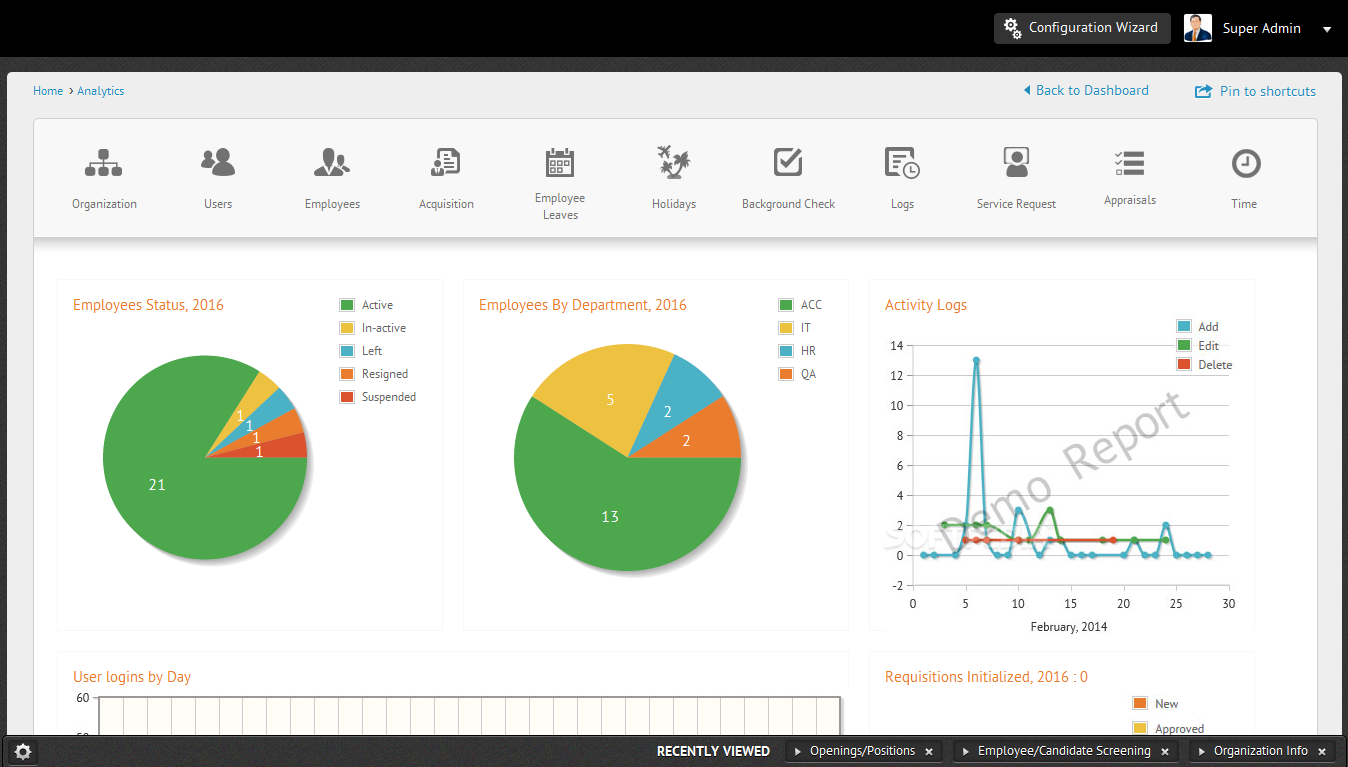
Task: Open the Employees analytics icon
Action: tap(332, 163)
